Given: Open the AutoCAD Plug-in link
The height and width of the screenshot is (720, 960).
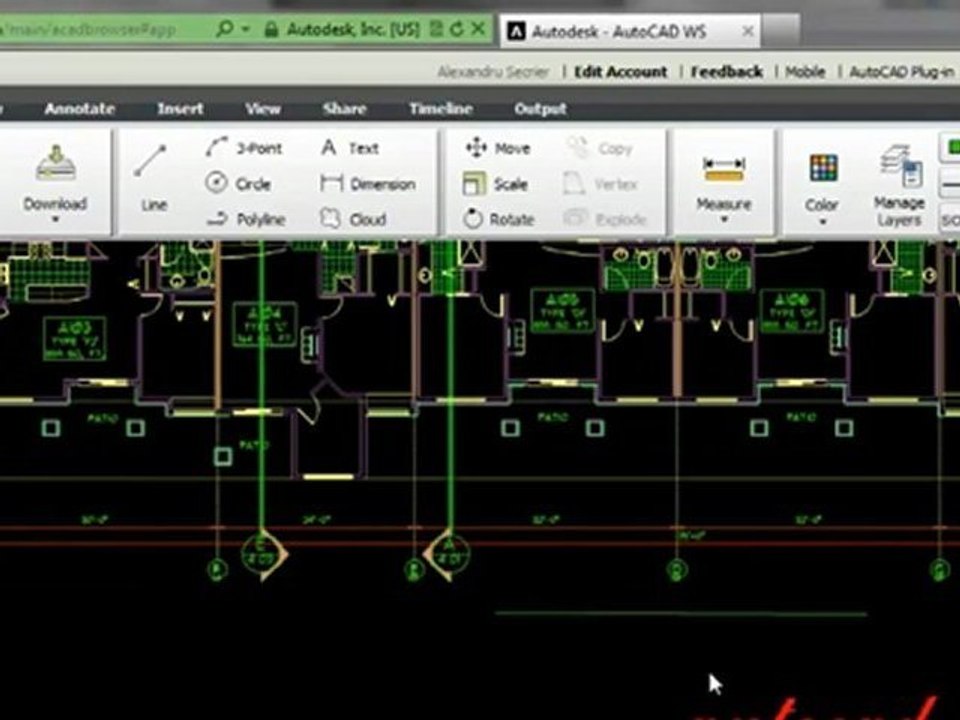Looking at the screenshot, I should click(901, 72).
